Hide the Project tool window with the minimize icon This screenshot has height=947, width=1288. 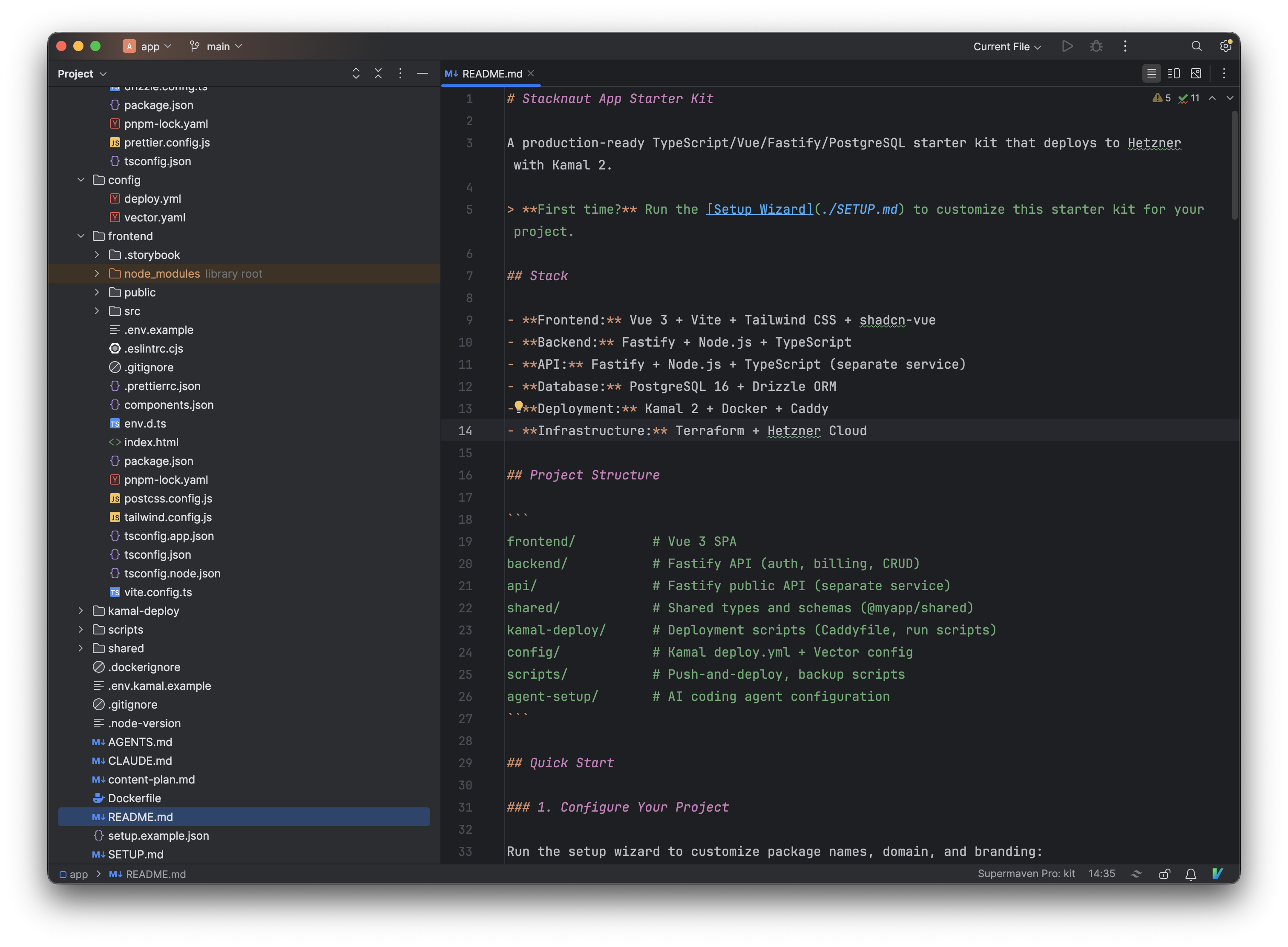pos(423,73)
